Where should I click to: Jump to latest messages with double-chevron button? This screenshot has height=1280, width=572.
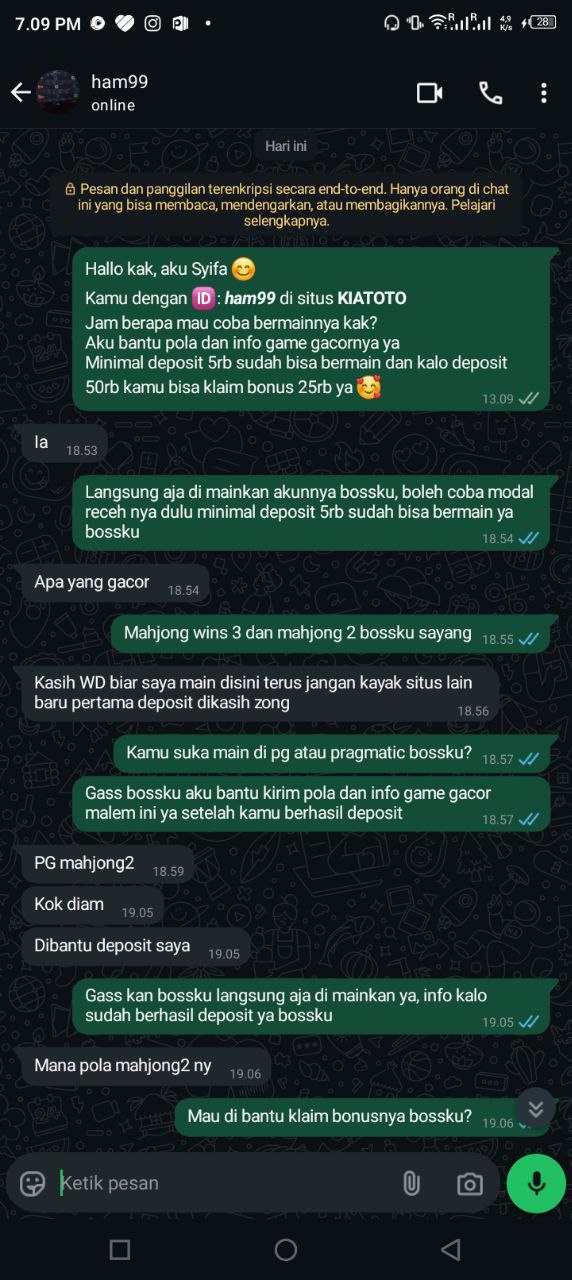point(536,1108)
